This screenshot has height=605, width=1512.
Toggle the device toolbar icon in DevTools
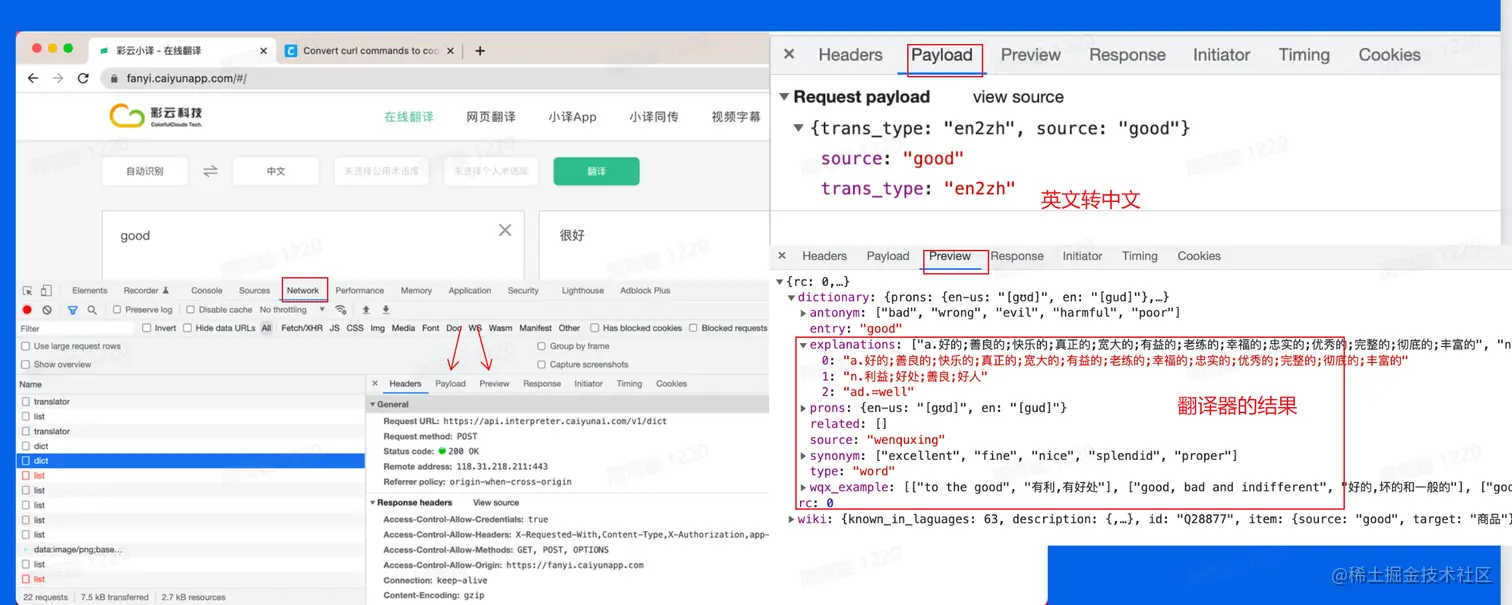tap(46, 291)
